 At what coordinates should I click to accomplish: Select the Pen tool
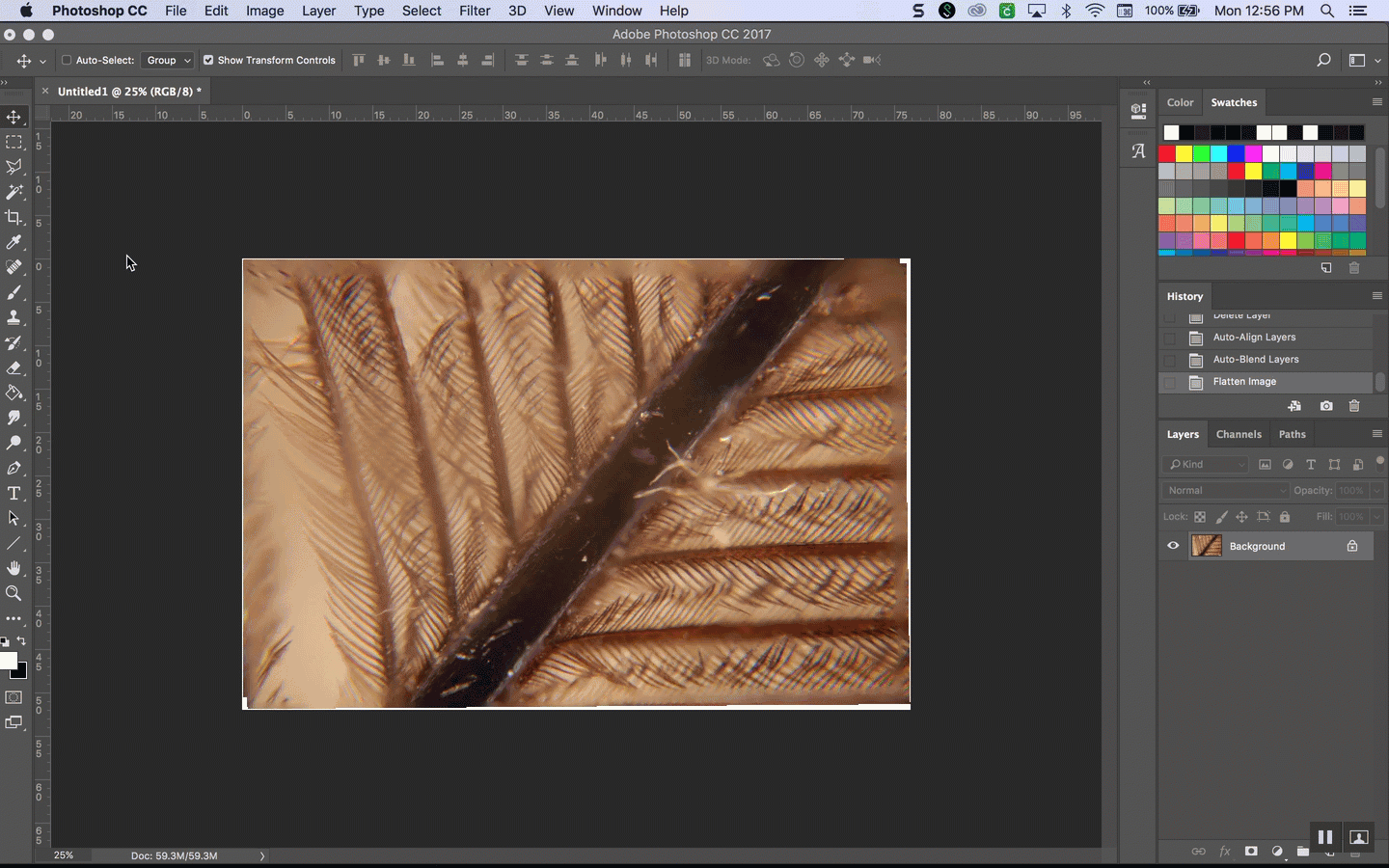pos(14,468)
